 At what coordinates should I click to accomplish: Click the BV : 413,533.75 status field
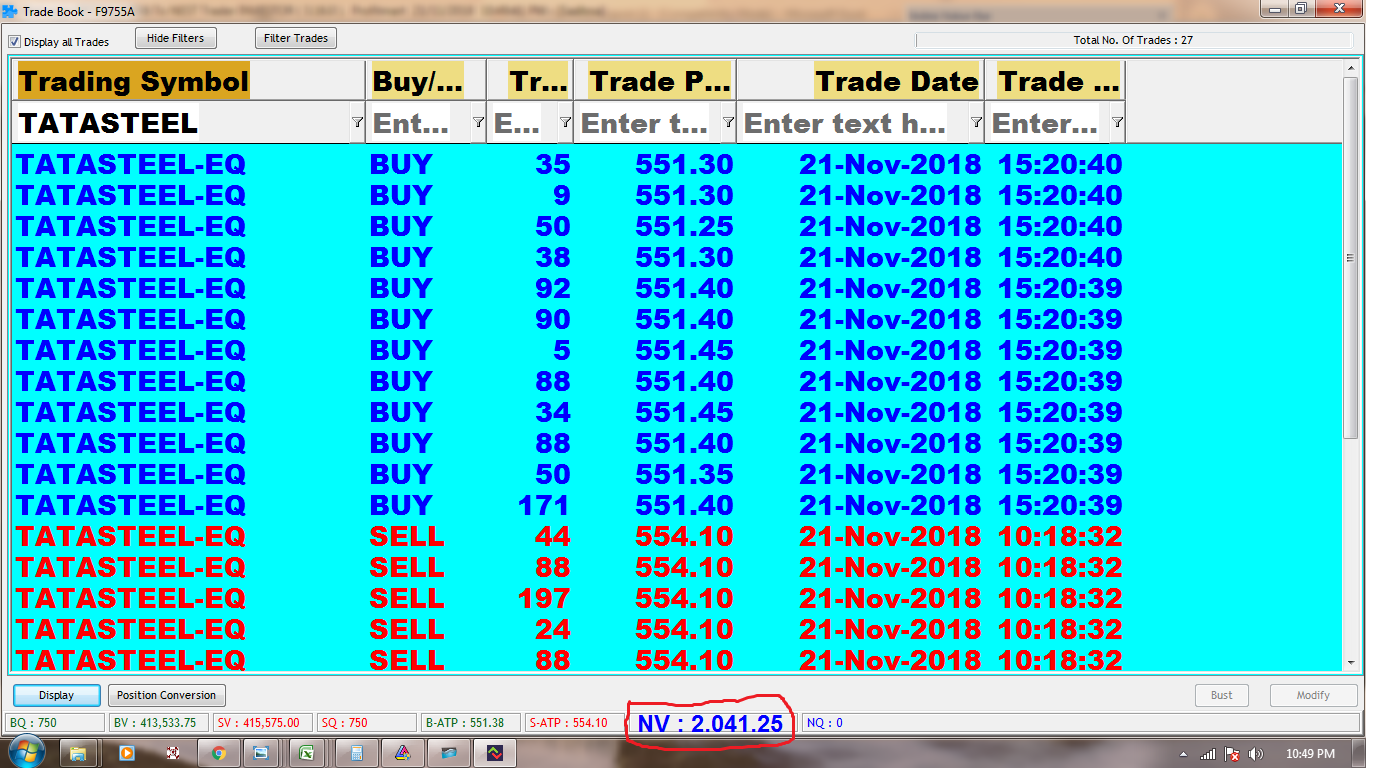click(x=158, y=722)
